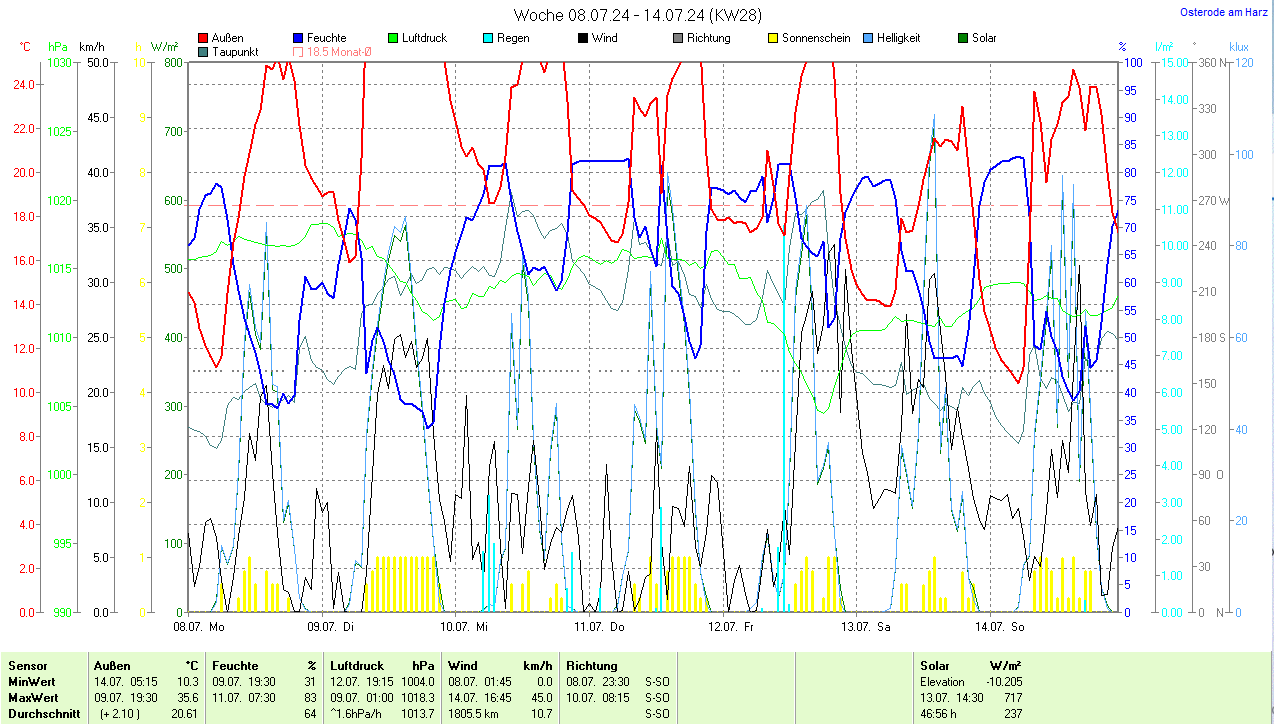Select the black Wind legend marker
This screenshot has width=1274, height=724.
[583, 39]
